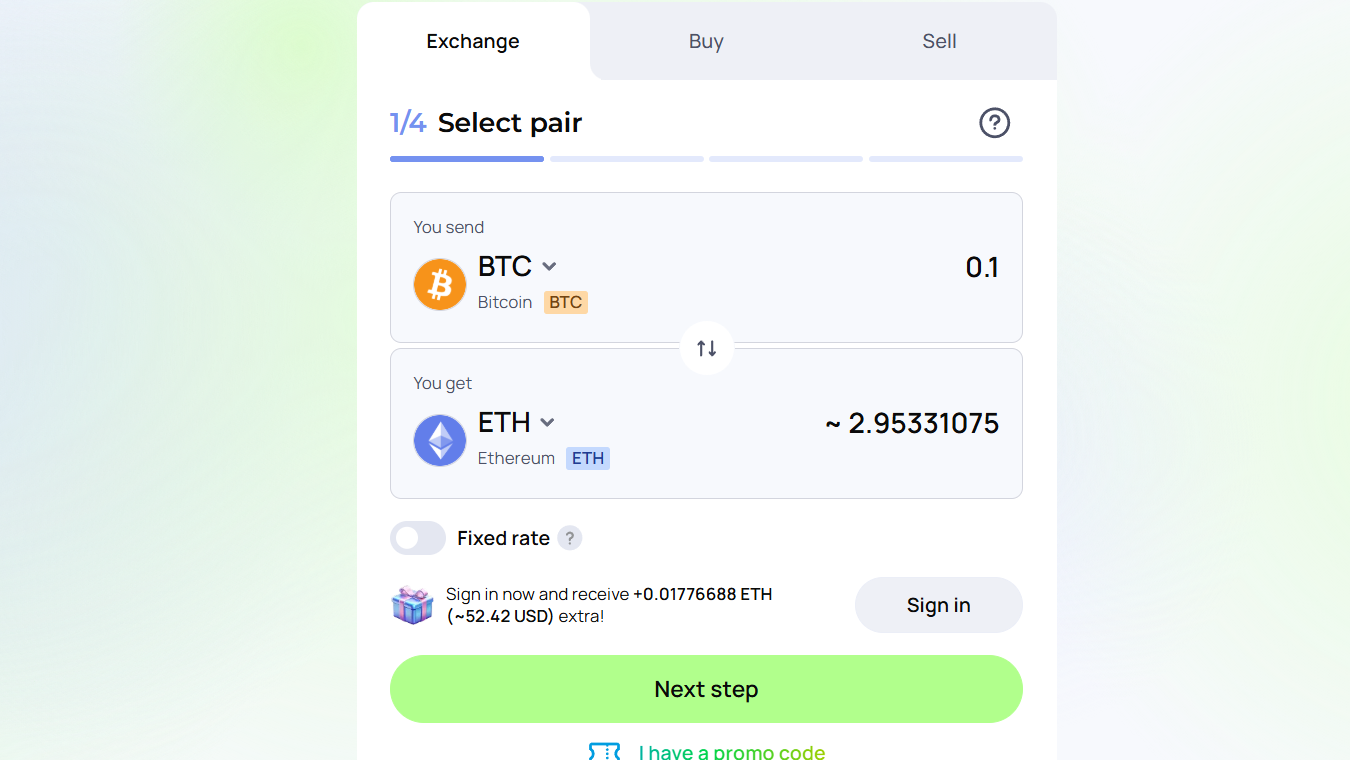Click the orange BTC ticker badge
The width and height of the screenshot is (1350, 760).
[565, 302]
